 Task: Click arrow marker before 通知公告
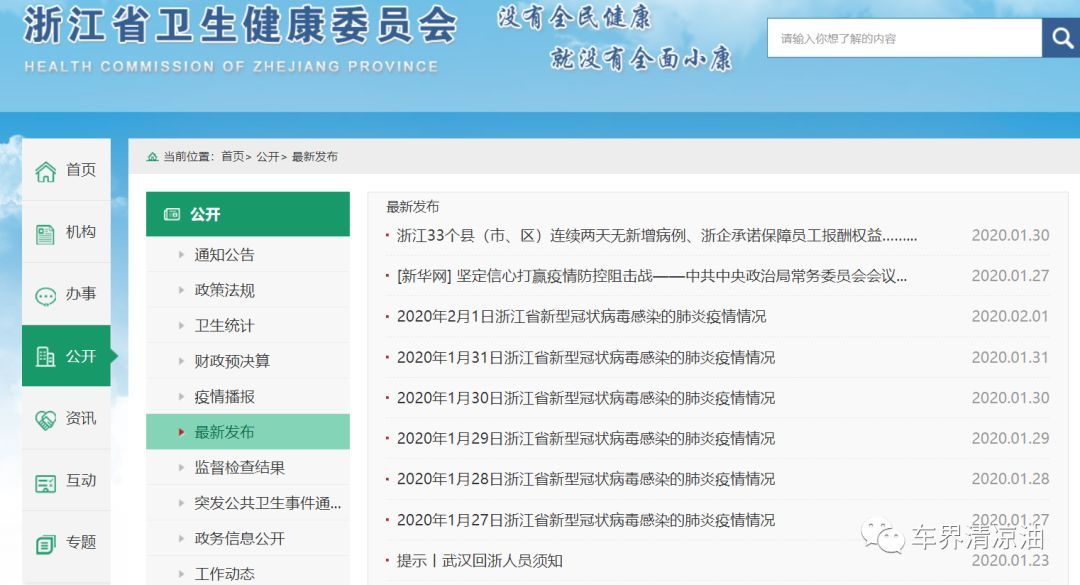click(181, 255)
